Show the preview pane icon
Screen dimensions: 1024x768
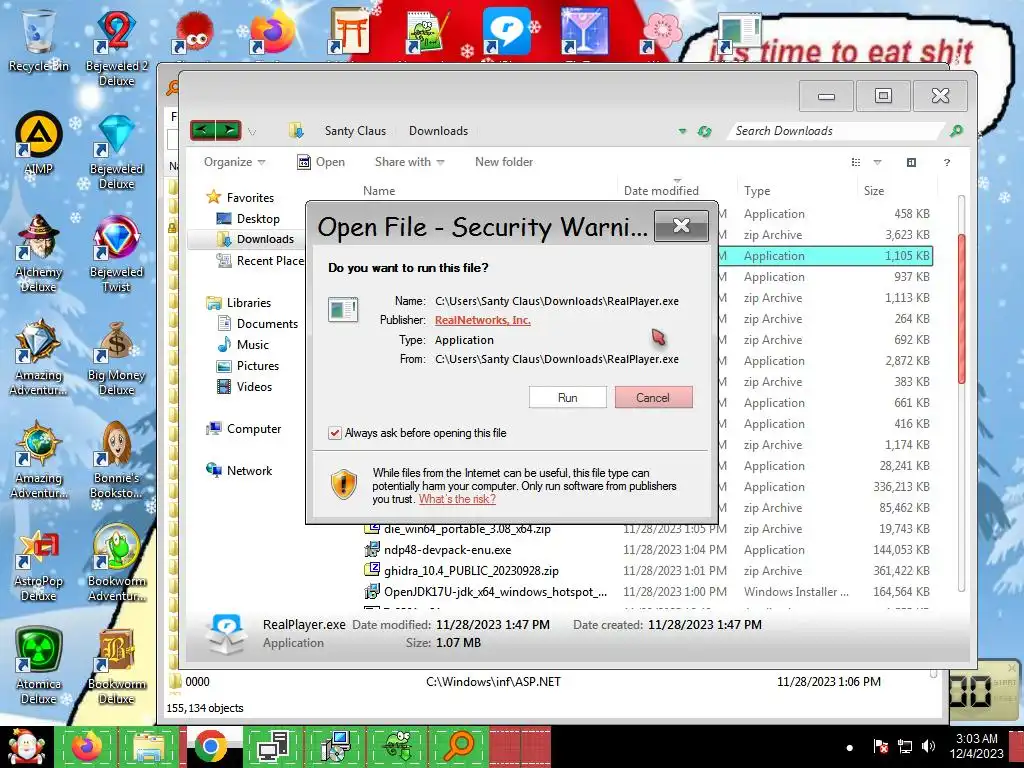point(911,162)
